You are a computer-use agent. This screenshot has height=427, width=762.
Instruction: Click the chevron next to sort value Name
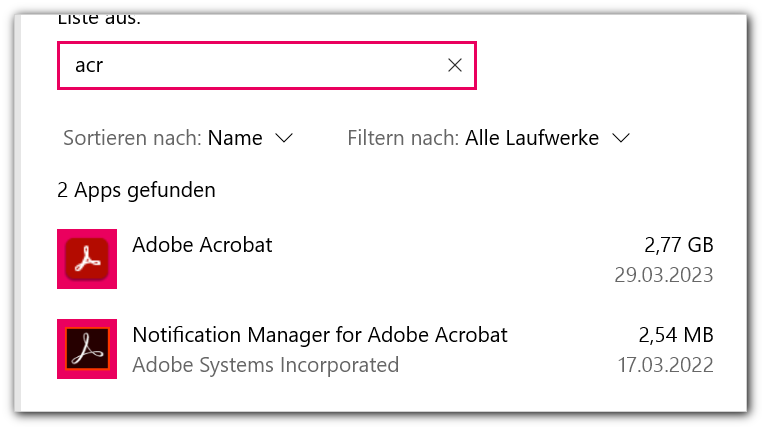click(x=283, y=138)
